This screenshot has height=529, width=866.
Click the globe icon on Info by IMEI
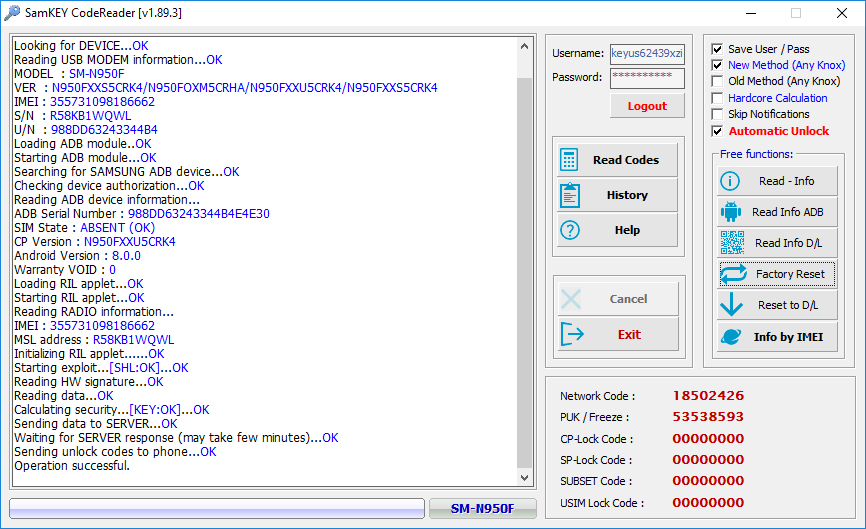pos(731,336)
